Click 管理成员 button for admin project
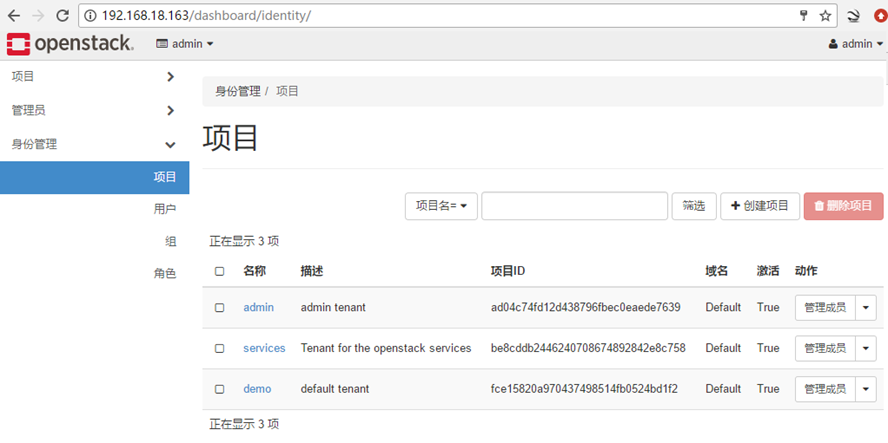888x443 pixels. click(x=825, y=307)
